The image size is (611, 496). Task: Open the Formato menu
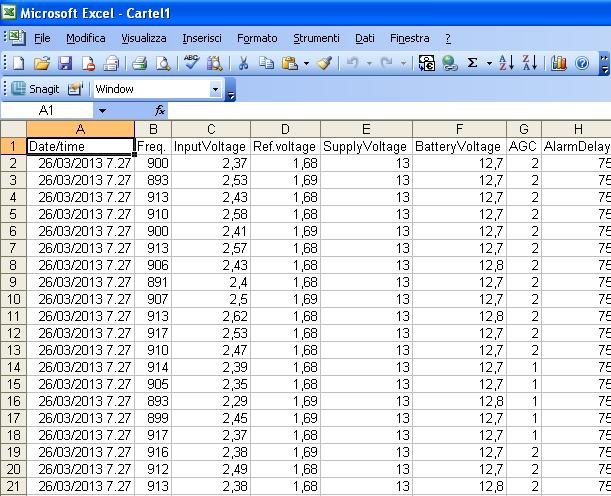pos(257,38)
